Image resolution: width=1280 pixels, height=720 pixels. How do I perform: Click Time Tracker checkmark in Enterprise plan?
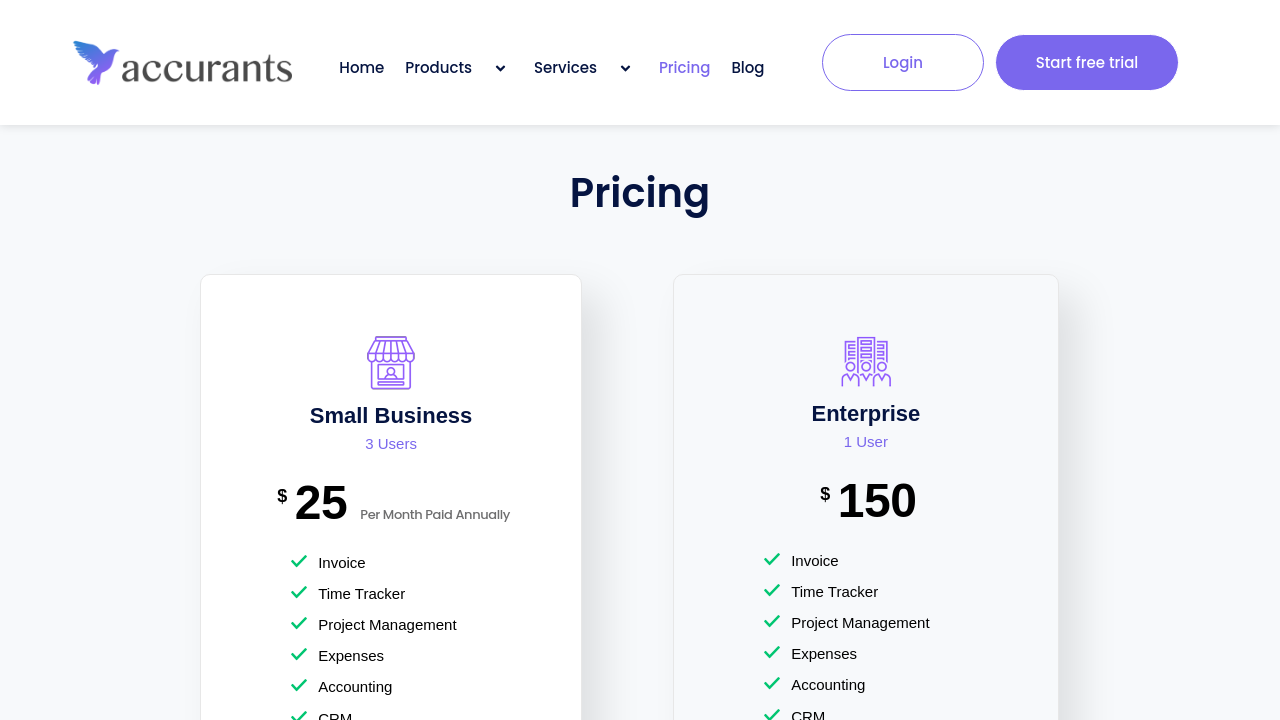(772, 591)
